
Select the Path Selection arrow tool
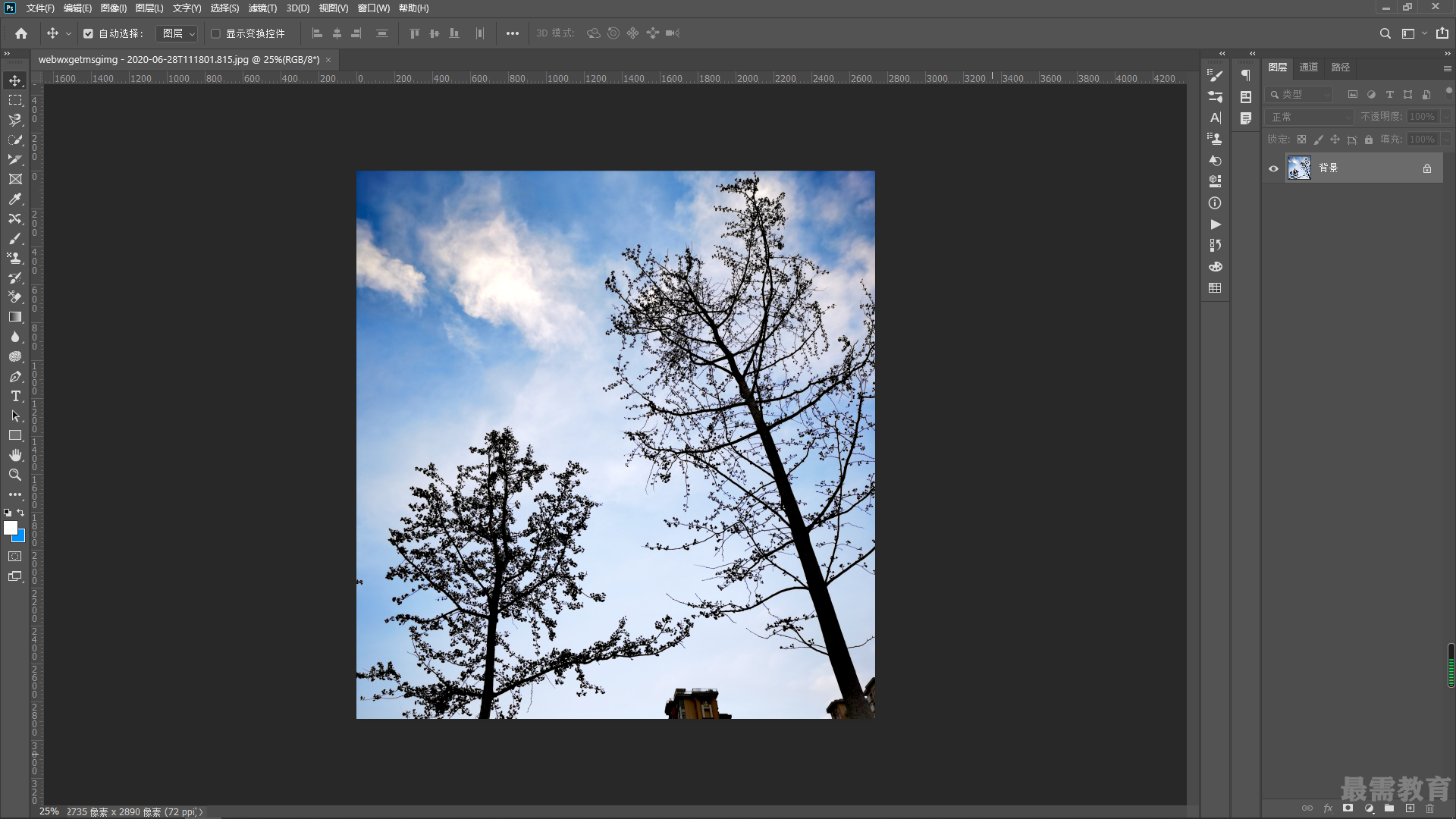click(x=15, y=416)
